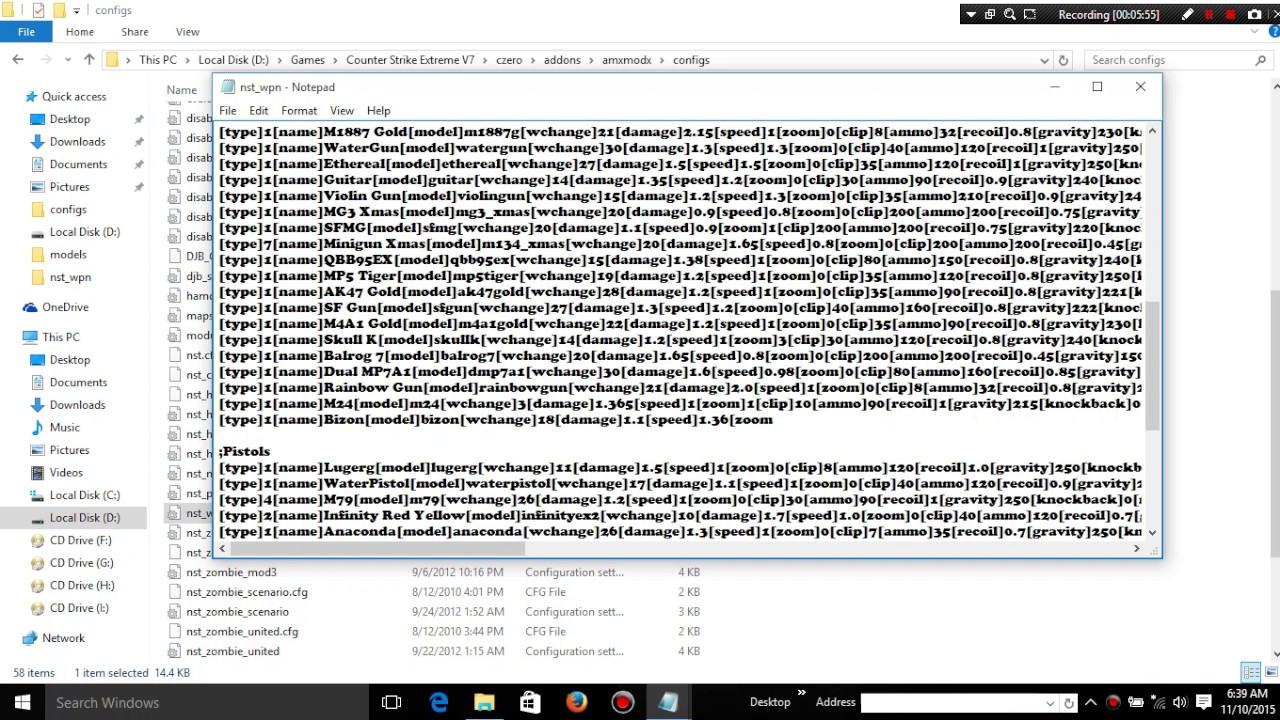Select the models folder in sidebar
The width and height of the screenshot is (1280, 720).
pyautogui.click(x=68, y=254)
